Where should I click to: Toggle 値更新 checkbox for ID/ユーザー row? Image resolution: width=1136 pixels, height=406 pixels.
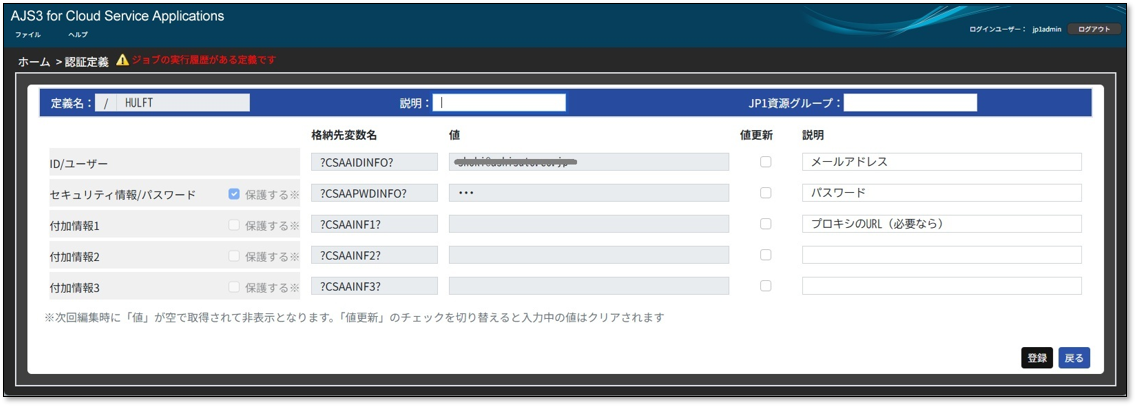(x=766, y=162)
